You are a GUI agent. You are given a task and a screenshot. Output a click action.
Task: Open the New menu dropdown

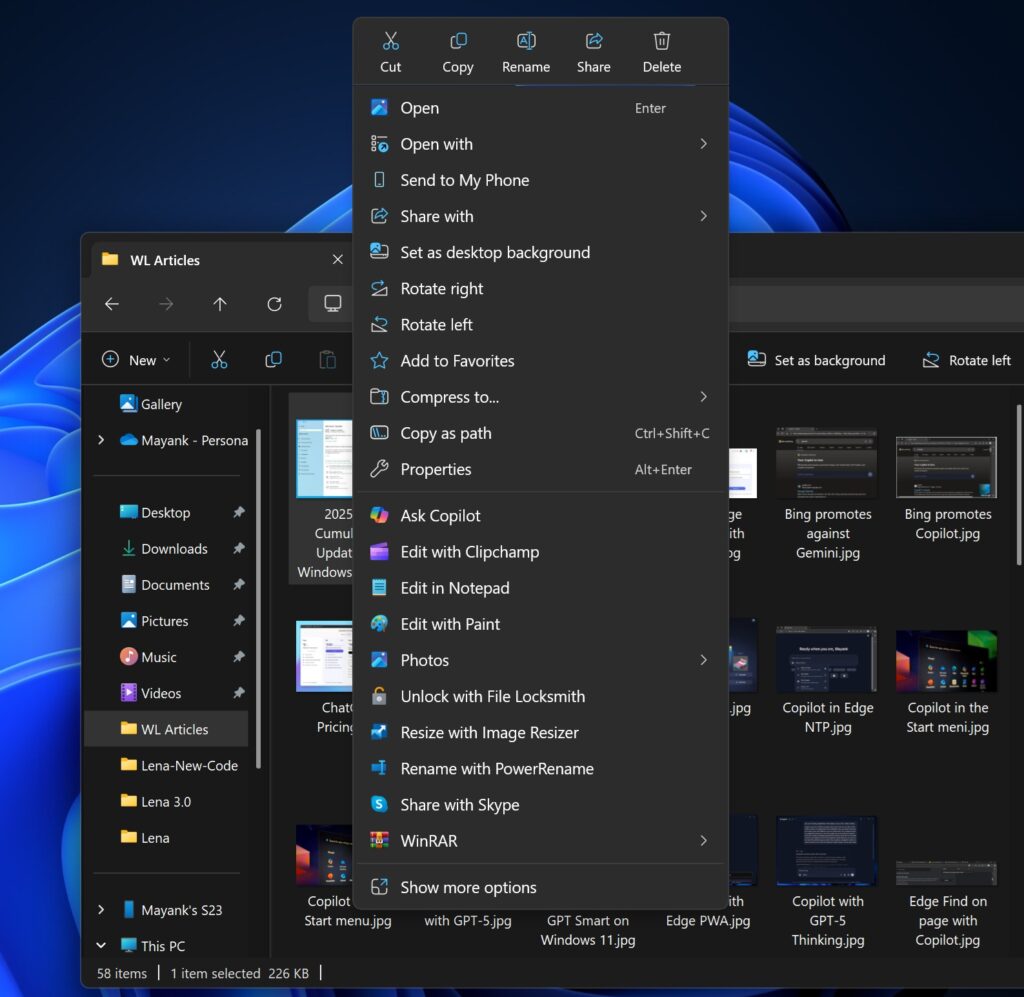(x=134, y=359)
